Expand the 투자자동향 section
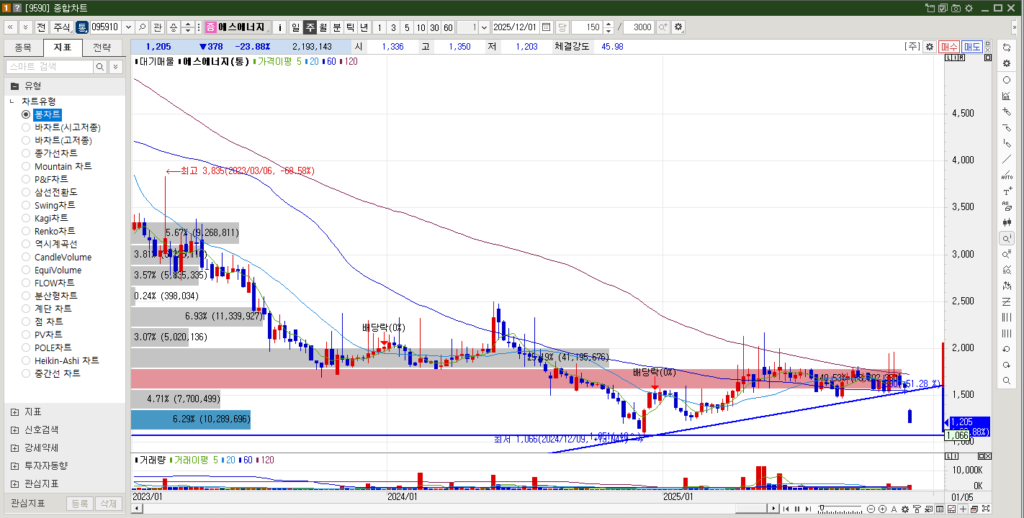The image size is (1024, 518). [x=14, y=465]
